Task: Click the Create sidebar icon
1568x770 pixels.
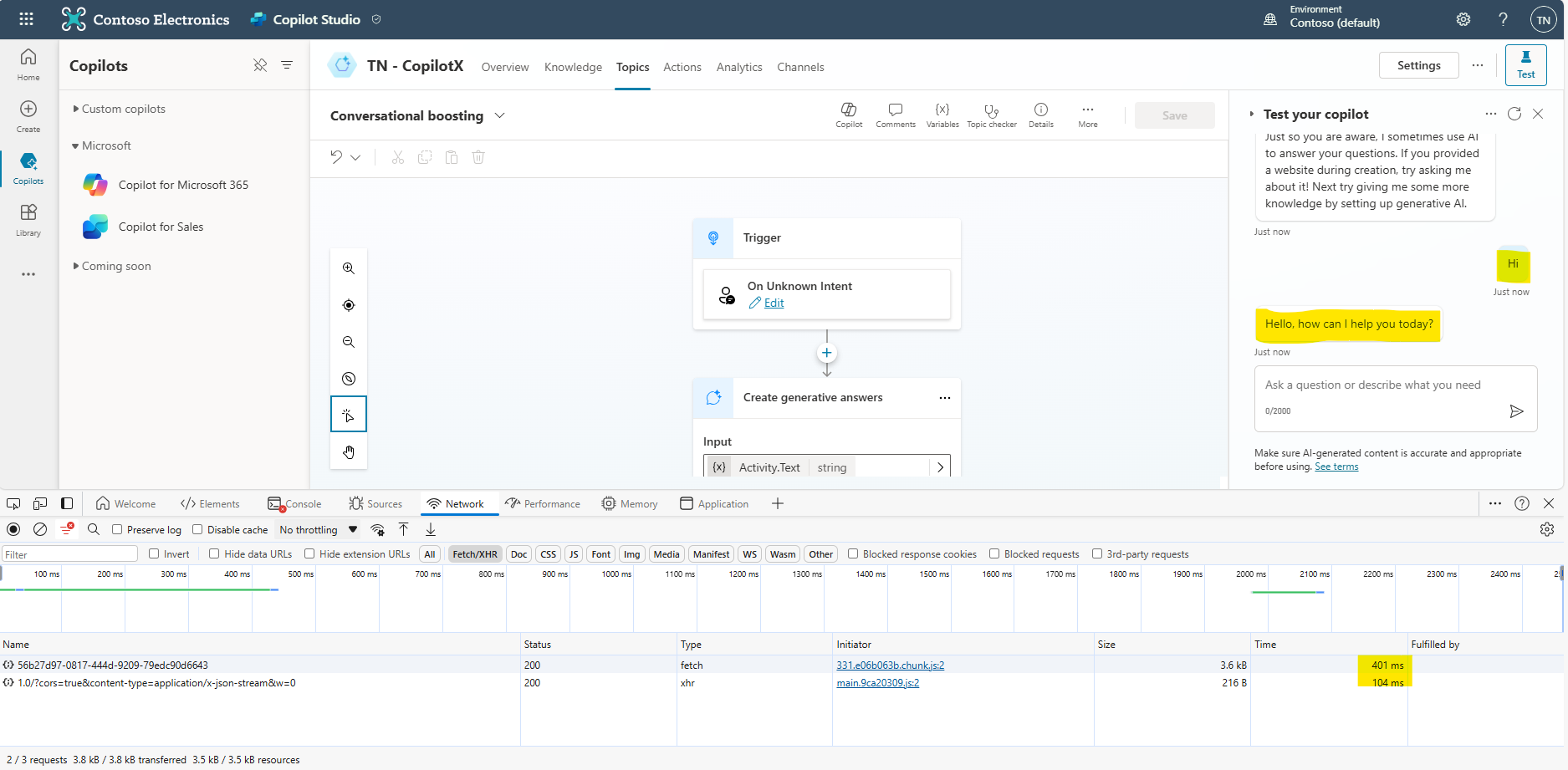Action: tap(28, 116)
